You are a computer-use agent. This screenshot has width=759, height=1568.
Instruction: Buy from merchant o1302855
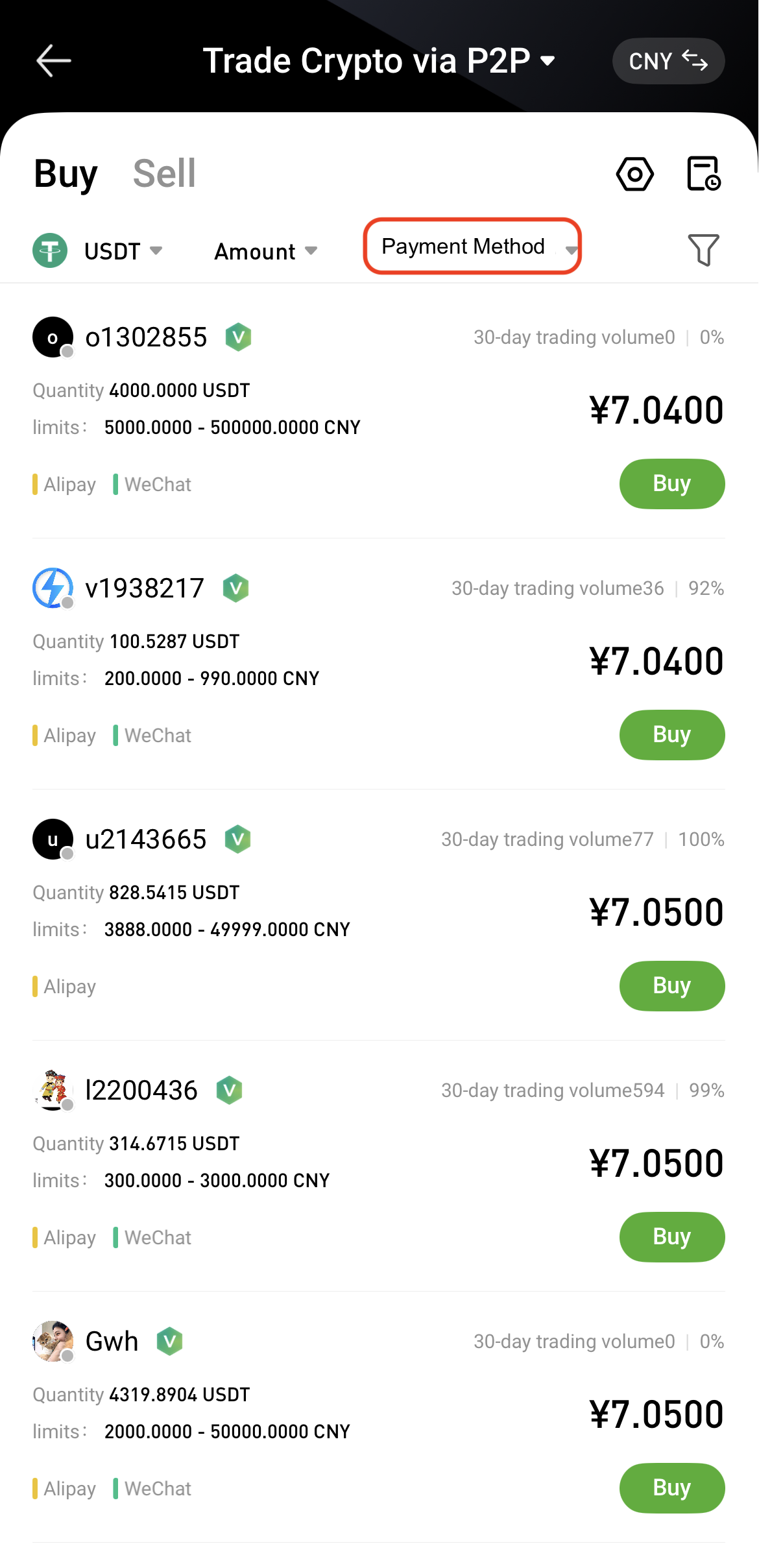coord(671,484)
